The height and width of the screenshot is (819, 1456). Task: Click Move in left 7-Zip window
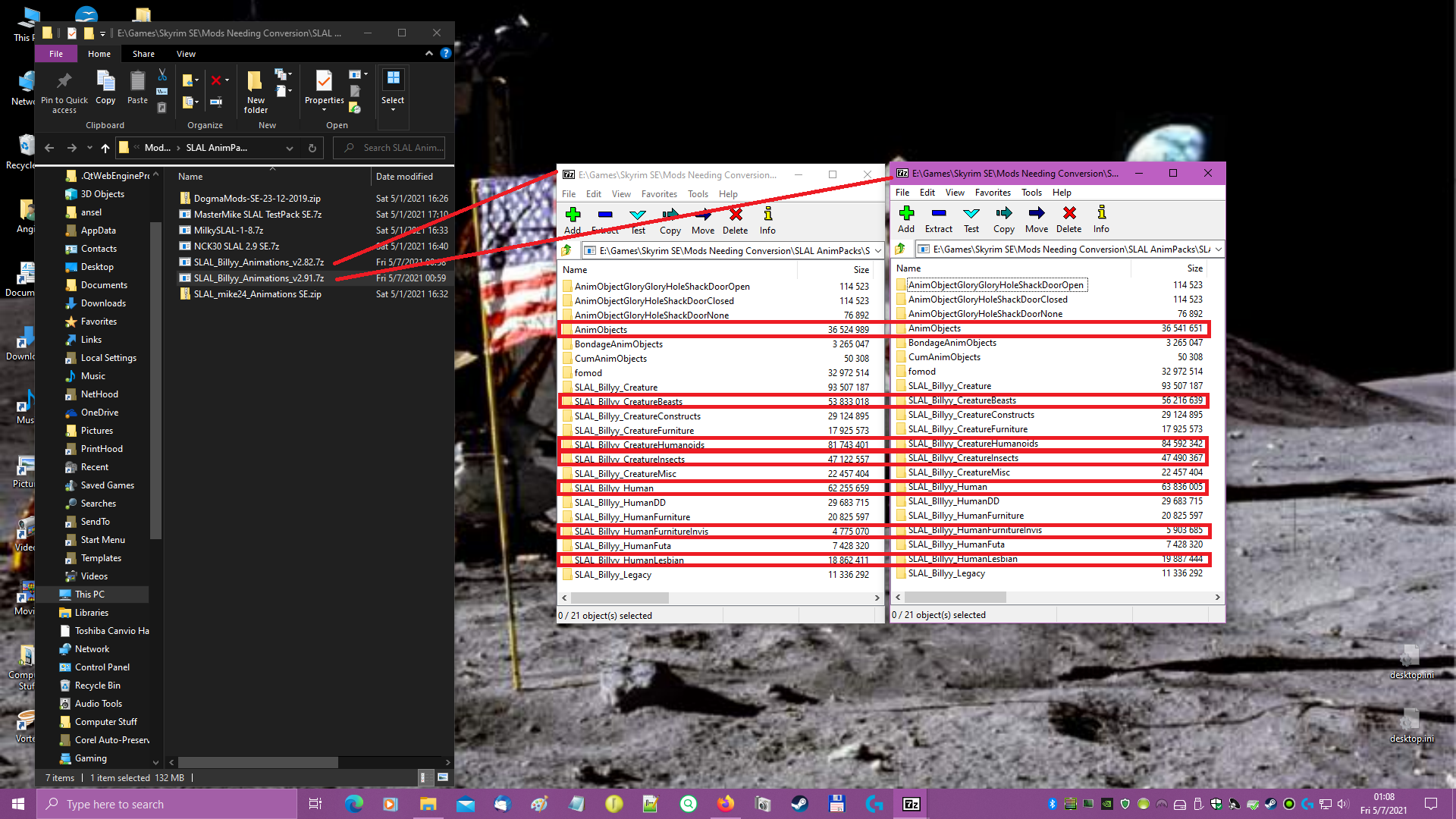pyautogui.click(x=702, y=221)
